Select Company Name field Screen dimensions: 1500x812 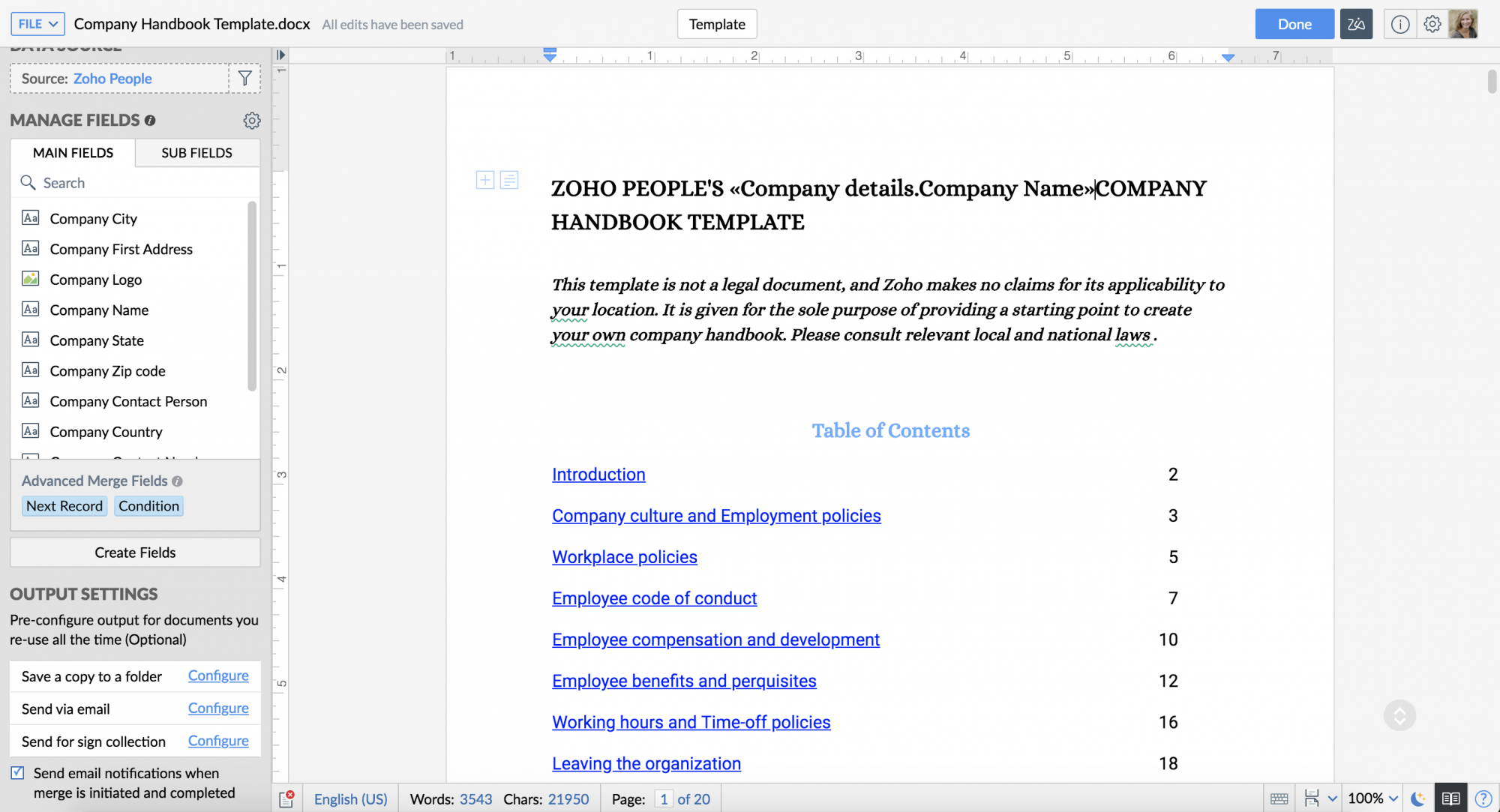pyautogui.click(x=99, y=310)
